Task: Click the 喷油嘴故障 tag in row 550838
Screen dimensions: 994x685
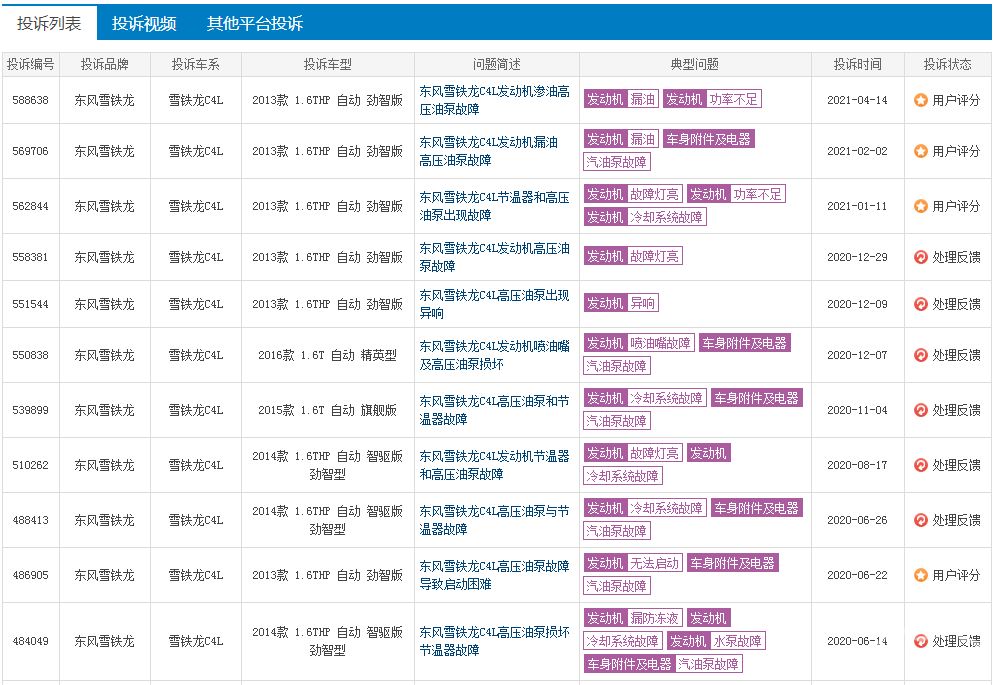Action: pos(660,343)
